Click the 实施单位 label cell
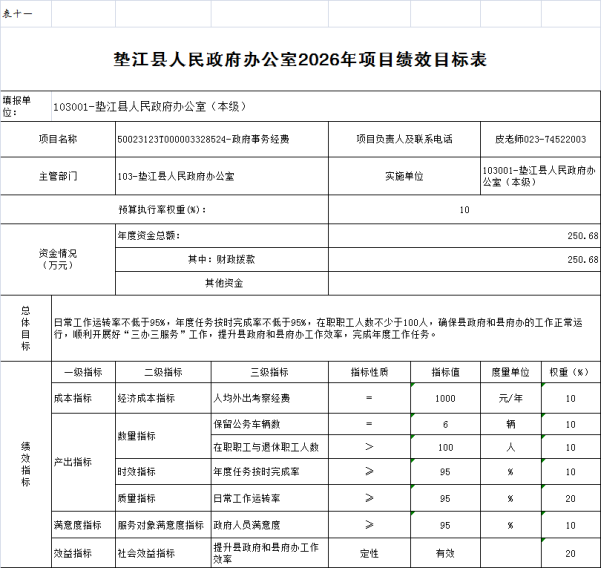This screenshot has width=602, height=568. pyautogui.click(x=404, y=176)
